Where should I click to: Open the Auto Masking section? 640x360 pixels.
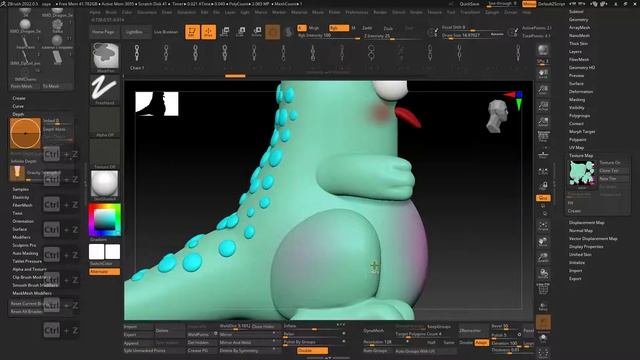[x=25, y=253]
